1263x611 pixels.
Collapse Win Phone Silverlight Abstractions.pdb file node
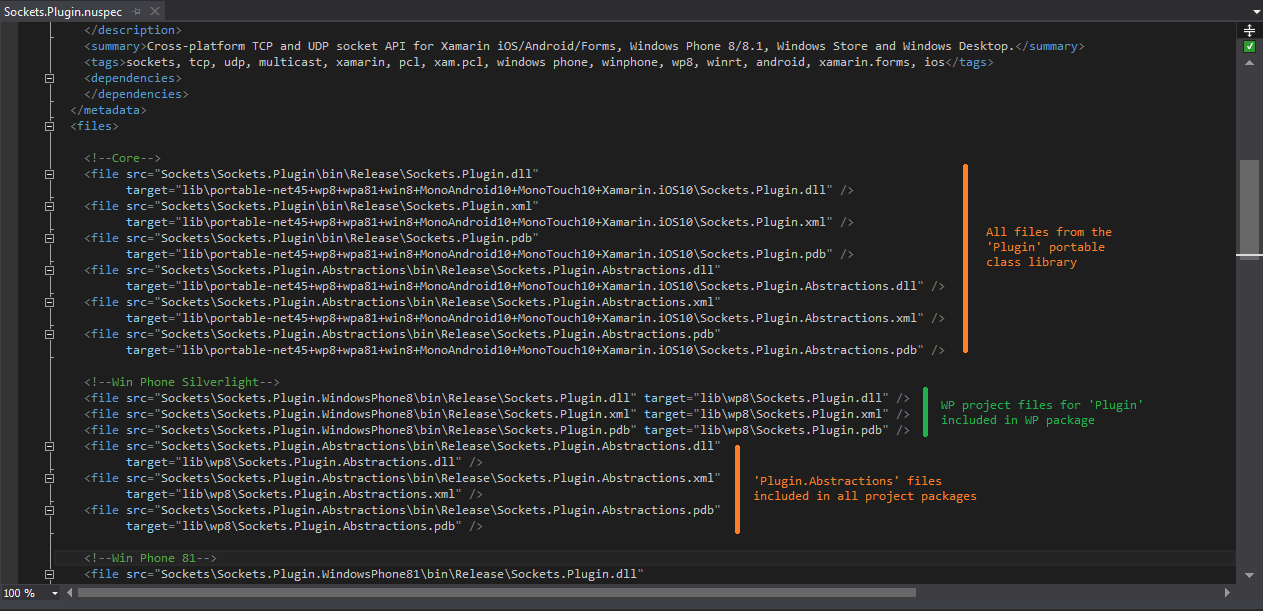pos(50,510)
